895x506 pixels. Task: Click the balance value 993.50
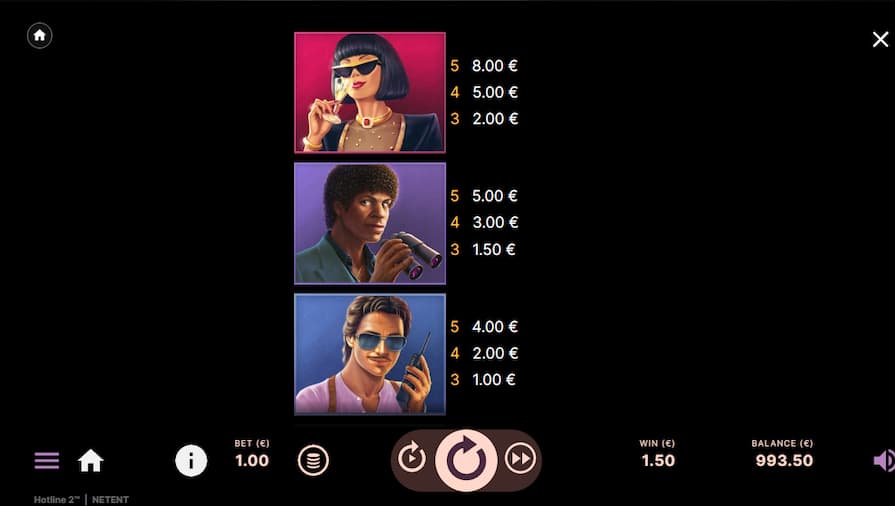784,460
